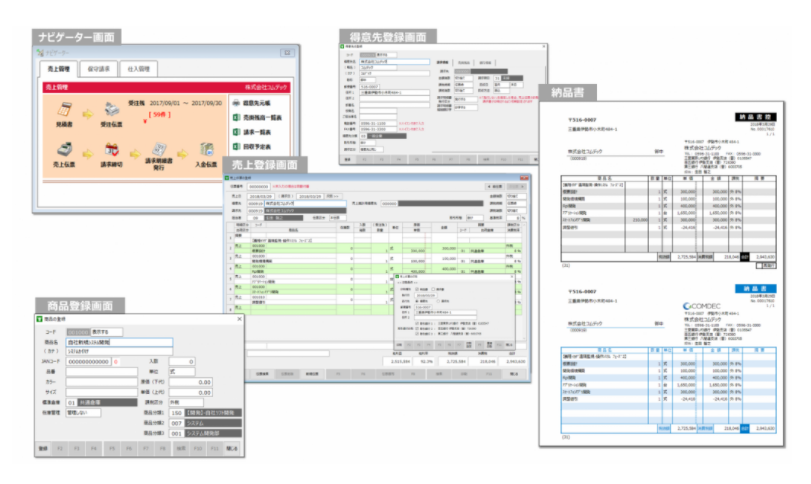
Task: Switch to 売上管理 tab in Navigator
Action: 58,69
